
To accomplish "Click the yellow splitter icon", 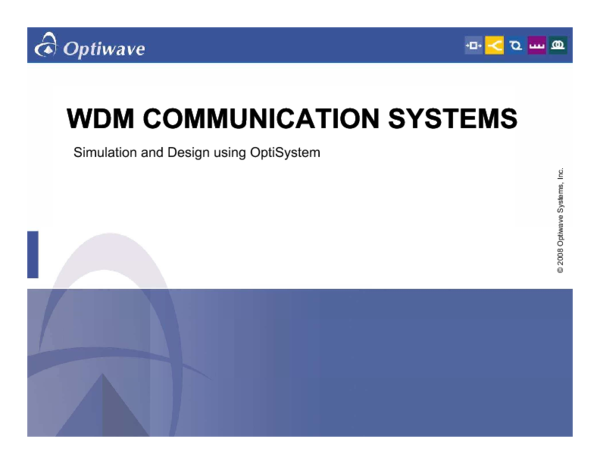I will [x=494, y=46].
